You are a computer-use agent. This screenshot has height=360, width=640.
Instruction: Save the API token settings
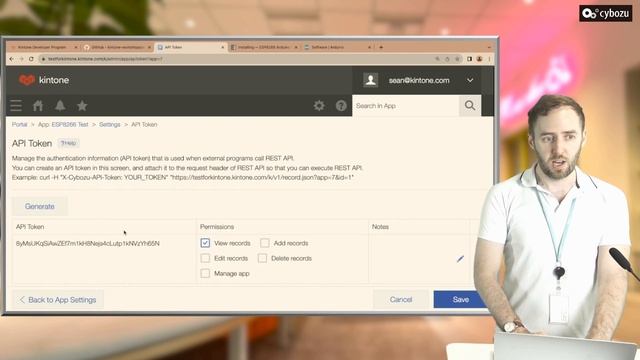coord(460,299)
